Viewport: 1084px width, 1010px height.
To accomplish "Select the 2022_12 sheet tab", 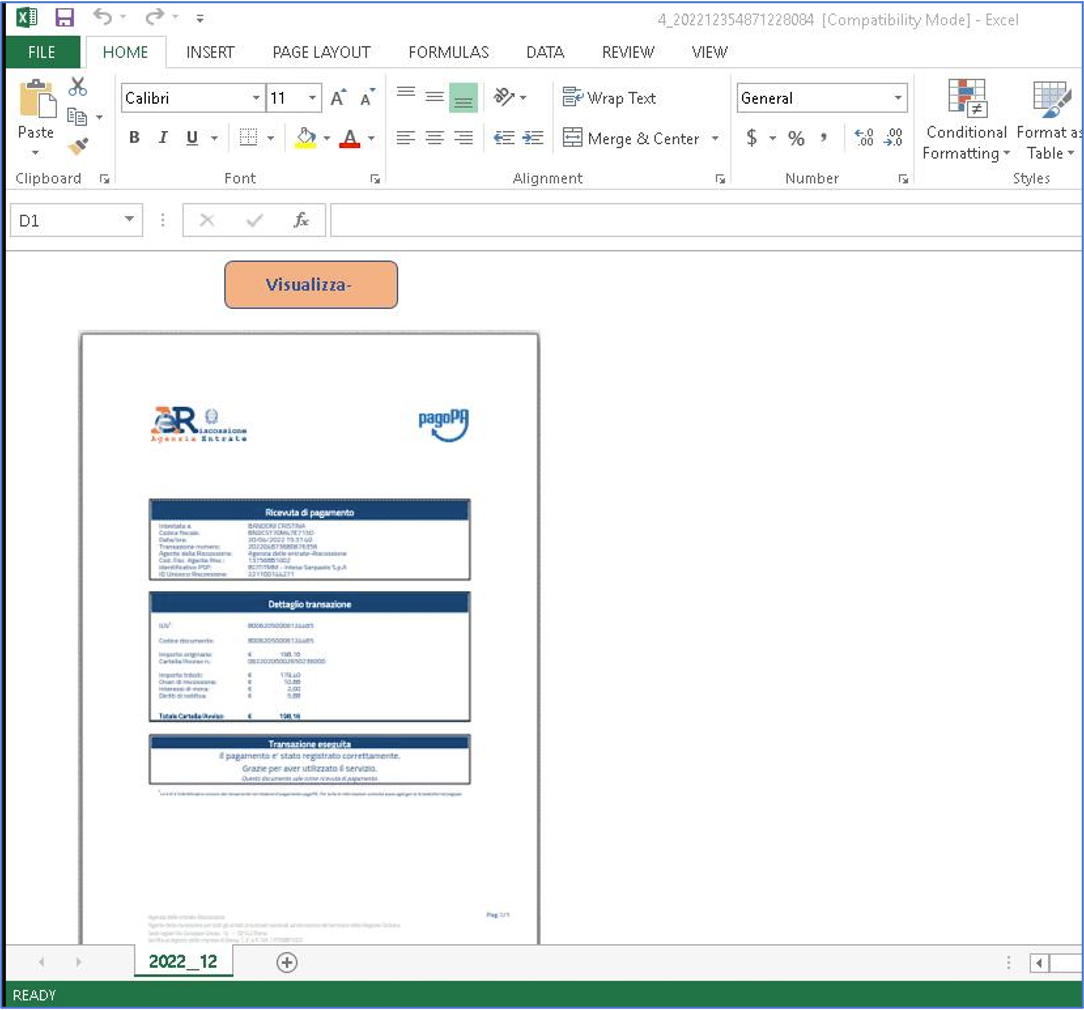I will click(x=183, y=962).
